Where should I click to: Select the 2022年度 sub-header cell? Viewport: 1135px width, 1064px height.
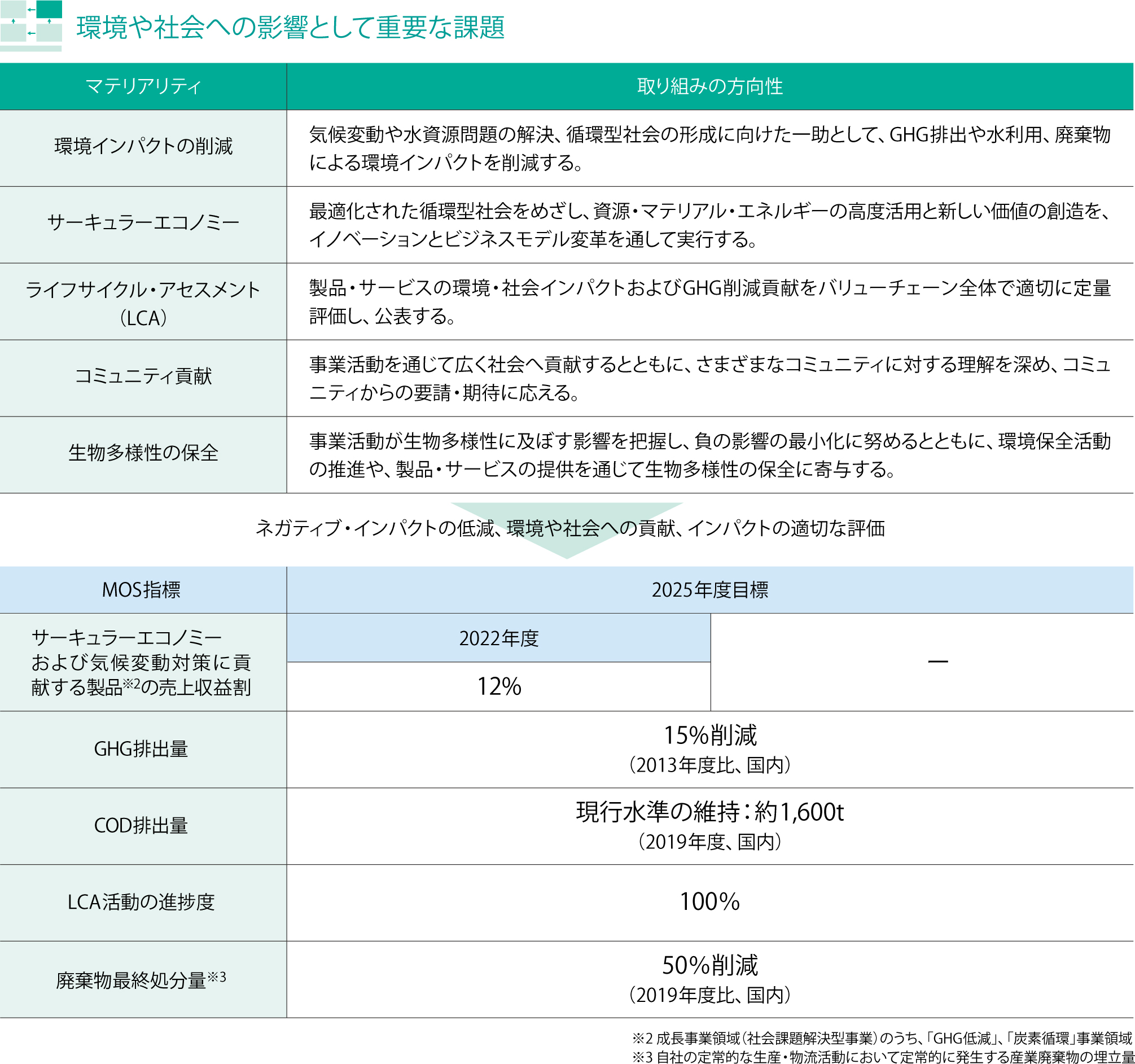(498, 638)
